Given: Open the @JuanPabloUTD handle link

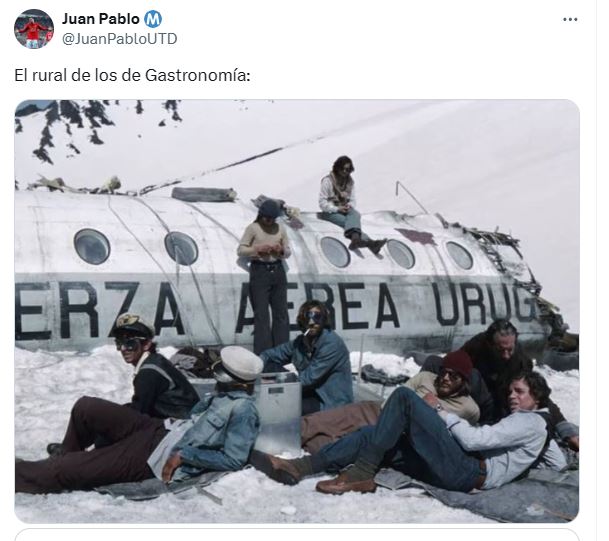Looking at the screenshot, I should click(x=120, y=39).
